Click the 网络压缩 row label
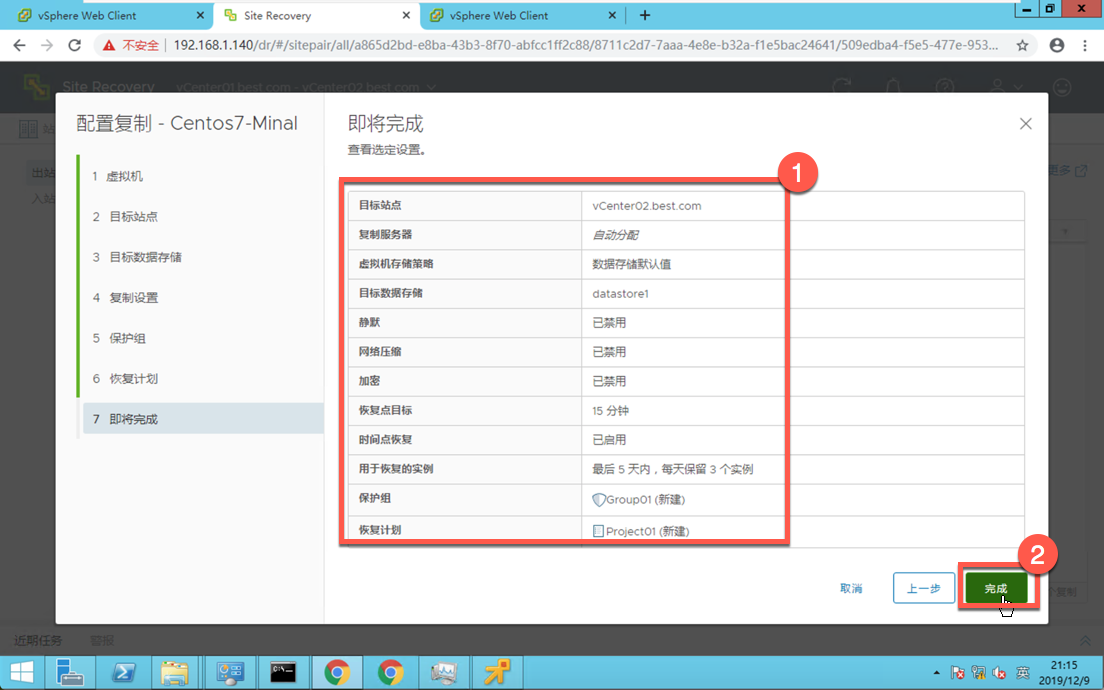The image size is (1104, 690). [x=380, y=351]
